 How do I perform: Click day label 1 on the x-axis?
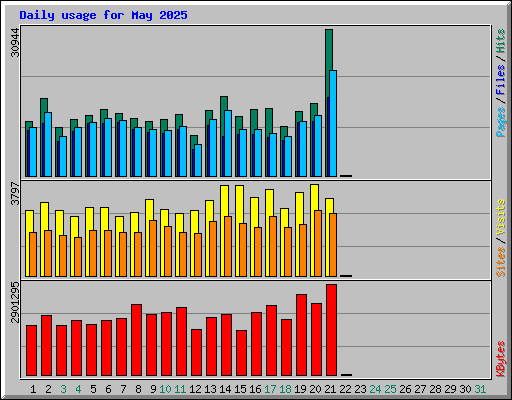tap(33, 389)
